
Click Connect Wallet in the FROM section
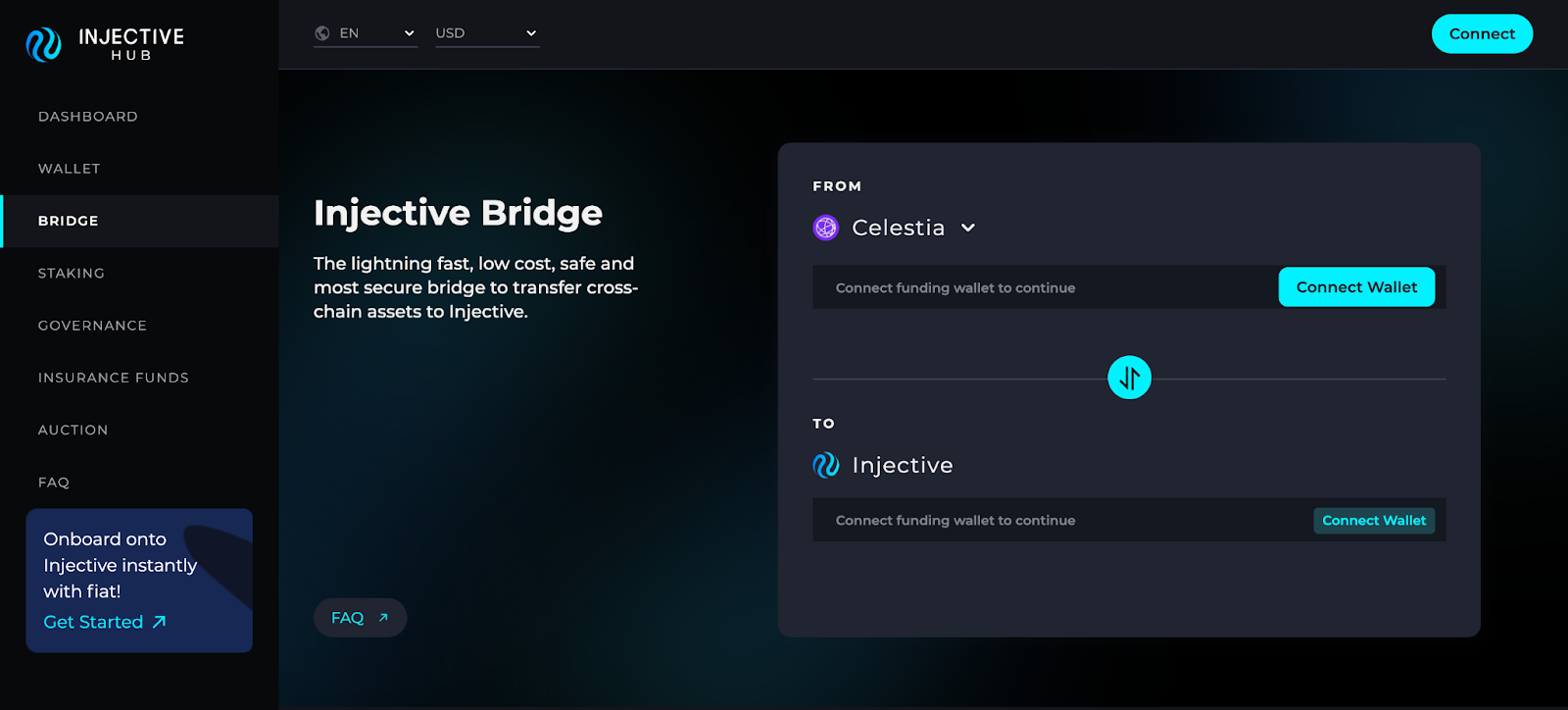1356,287
